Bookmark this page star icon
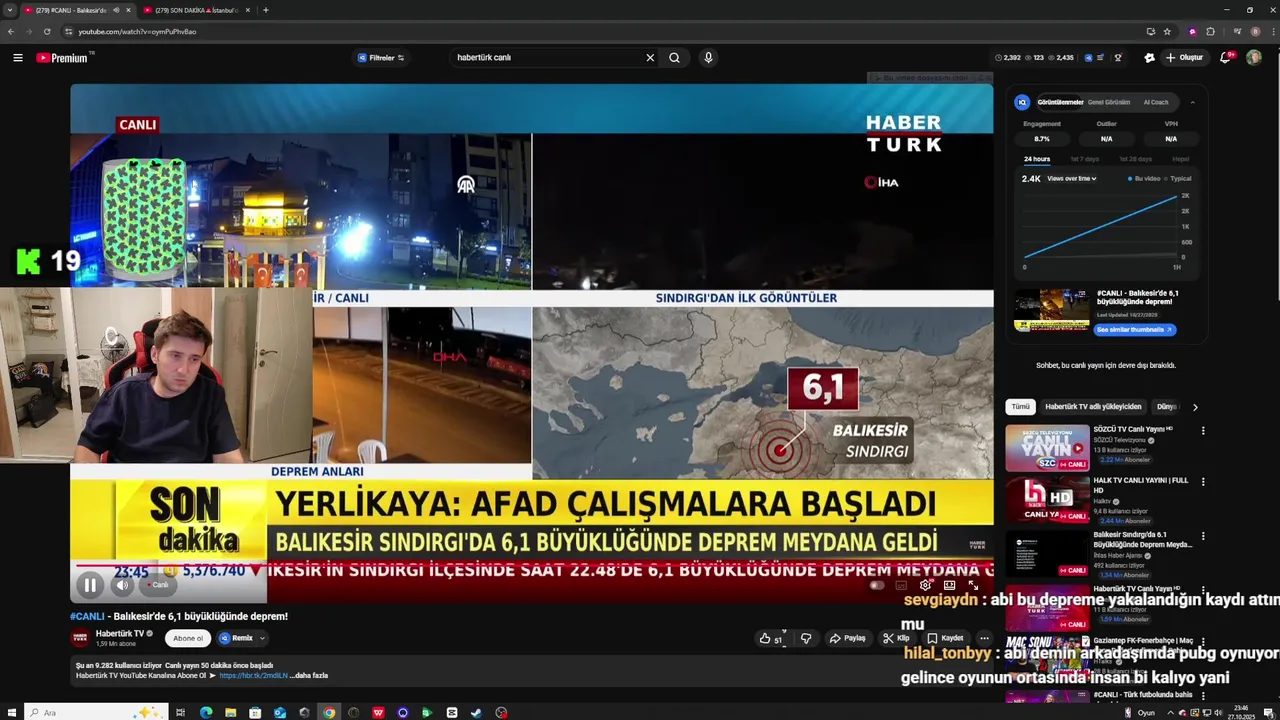Image resolution: width=1280 pixels, height=720 pixels. point(1167,31)
